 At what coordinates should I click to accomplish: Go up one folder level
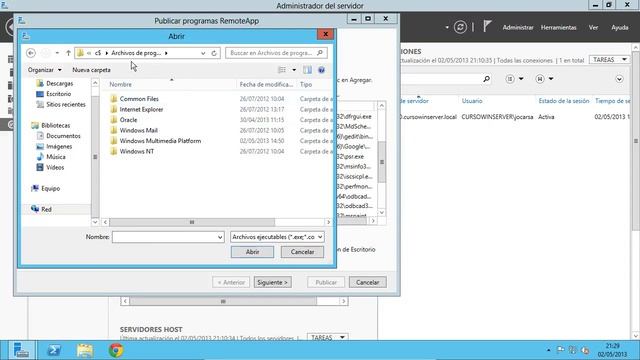[x=68, y=53]
